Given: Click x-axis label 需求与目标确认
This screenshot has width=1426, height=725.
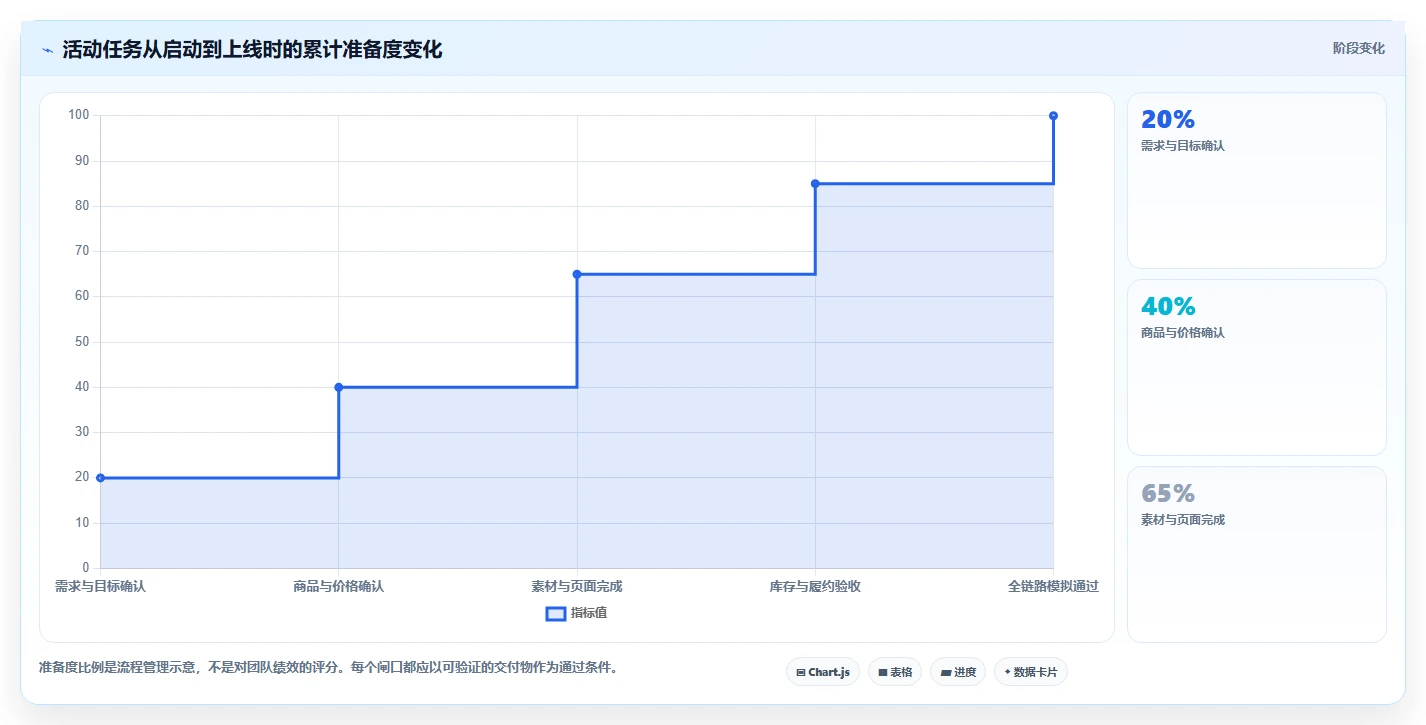Looking at the screenshot, I should [100, 586].
